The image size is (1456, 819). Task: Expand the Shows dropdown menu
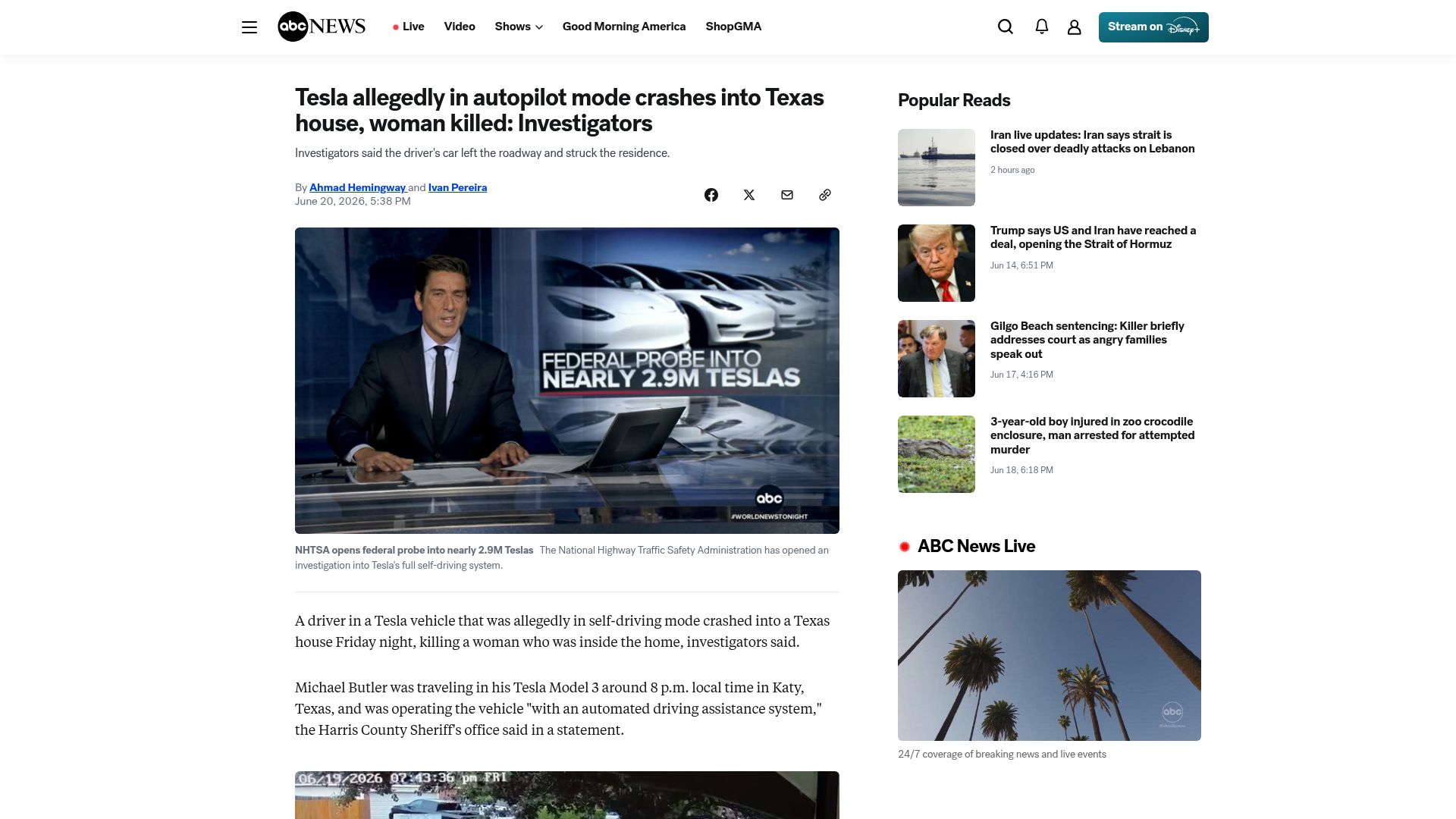[519, 27]
